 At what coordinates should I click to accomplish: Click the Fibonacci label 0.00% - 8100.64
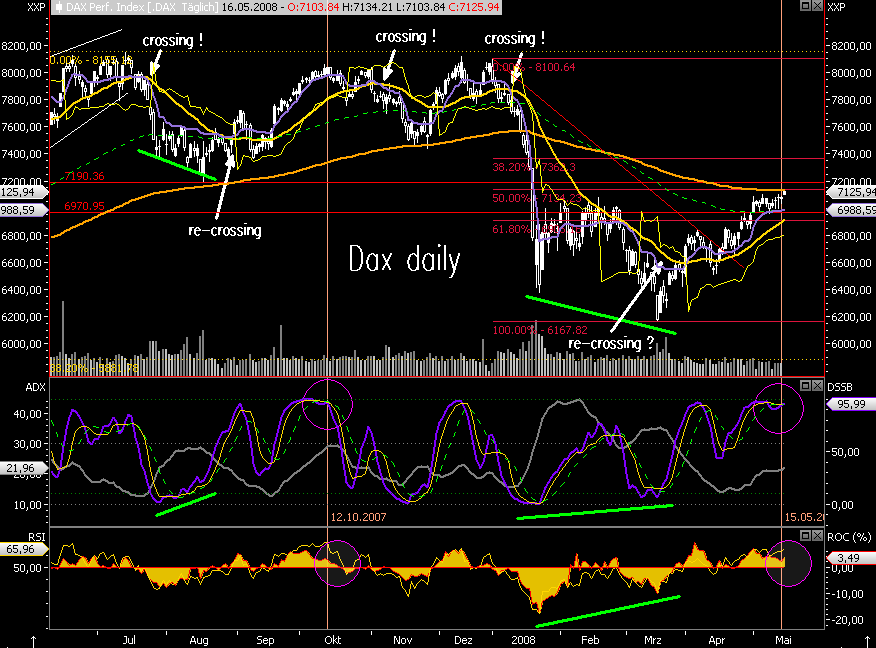[x=535, y=67]
